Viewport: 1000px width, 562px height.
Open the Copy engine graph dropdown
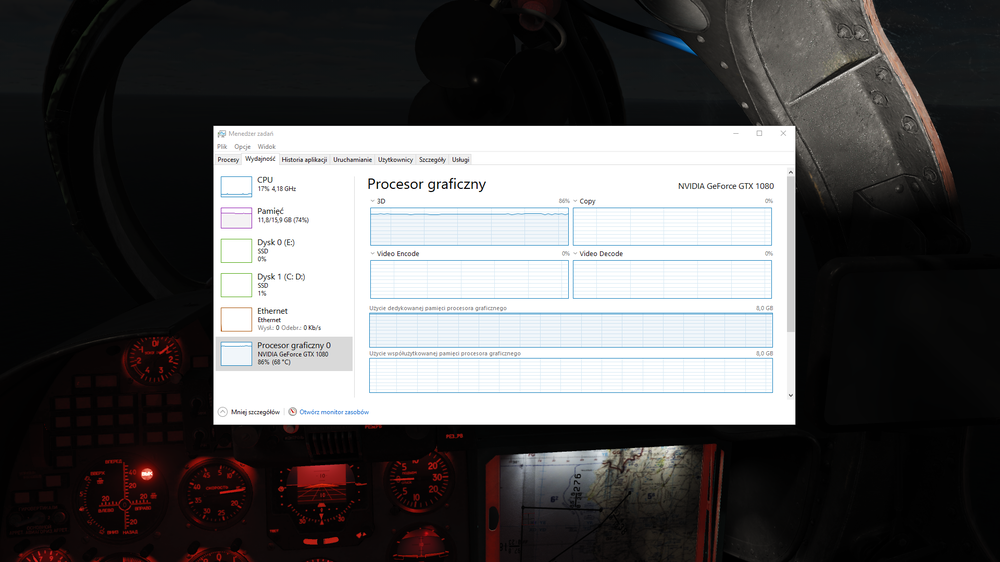click(575, 202)
